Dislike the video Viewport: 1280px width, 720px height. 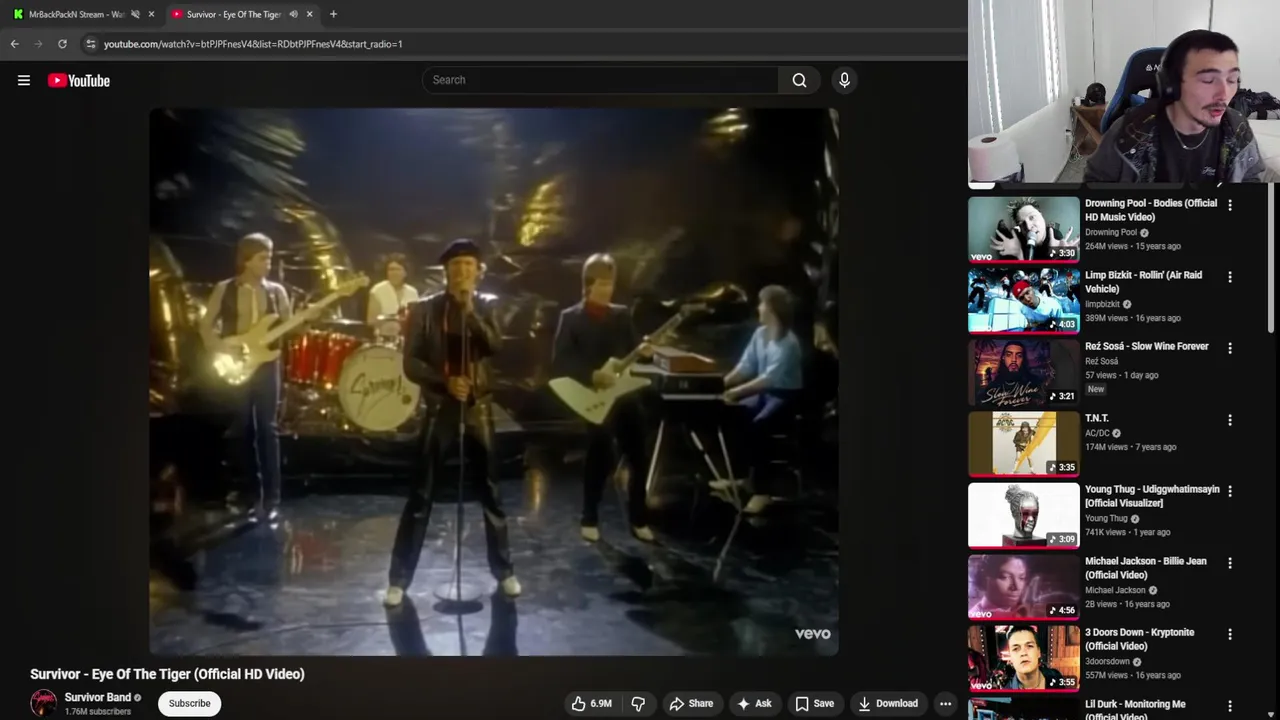(x=638, y=703)
